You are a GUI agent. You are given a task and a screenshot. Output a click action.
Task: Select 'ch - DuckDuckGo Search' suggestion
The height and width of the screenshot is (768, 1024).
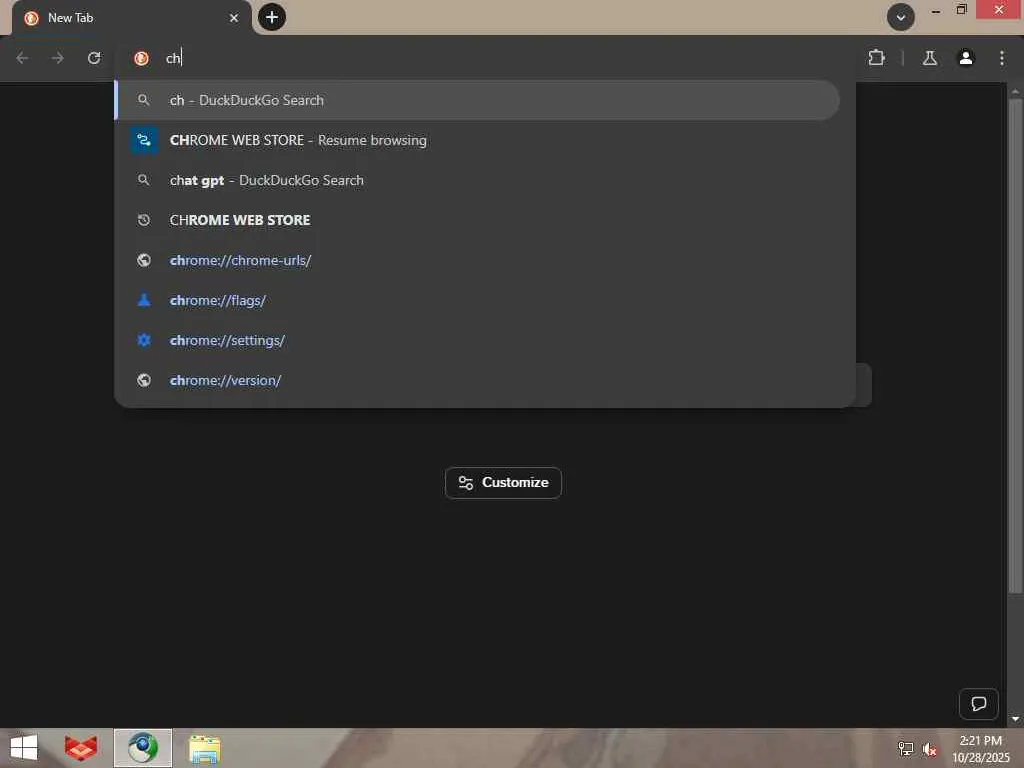pyautogui.click(x=478, y=100)
